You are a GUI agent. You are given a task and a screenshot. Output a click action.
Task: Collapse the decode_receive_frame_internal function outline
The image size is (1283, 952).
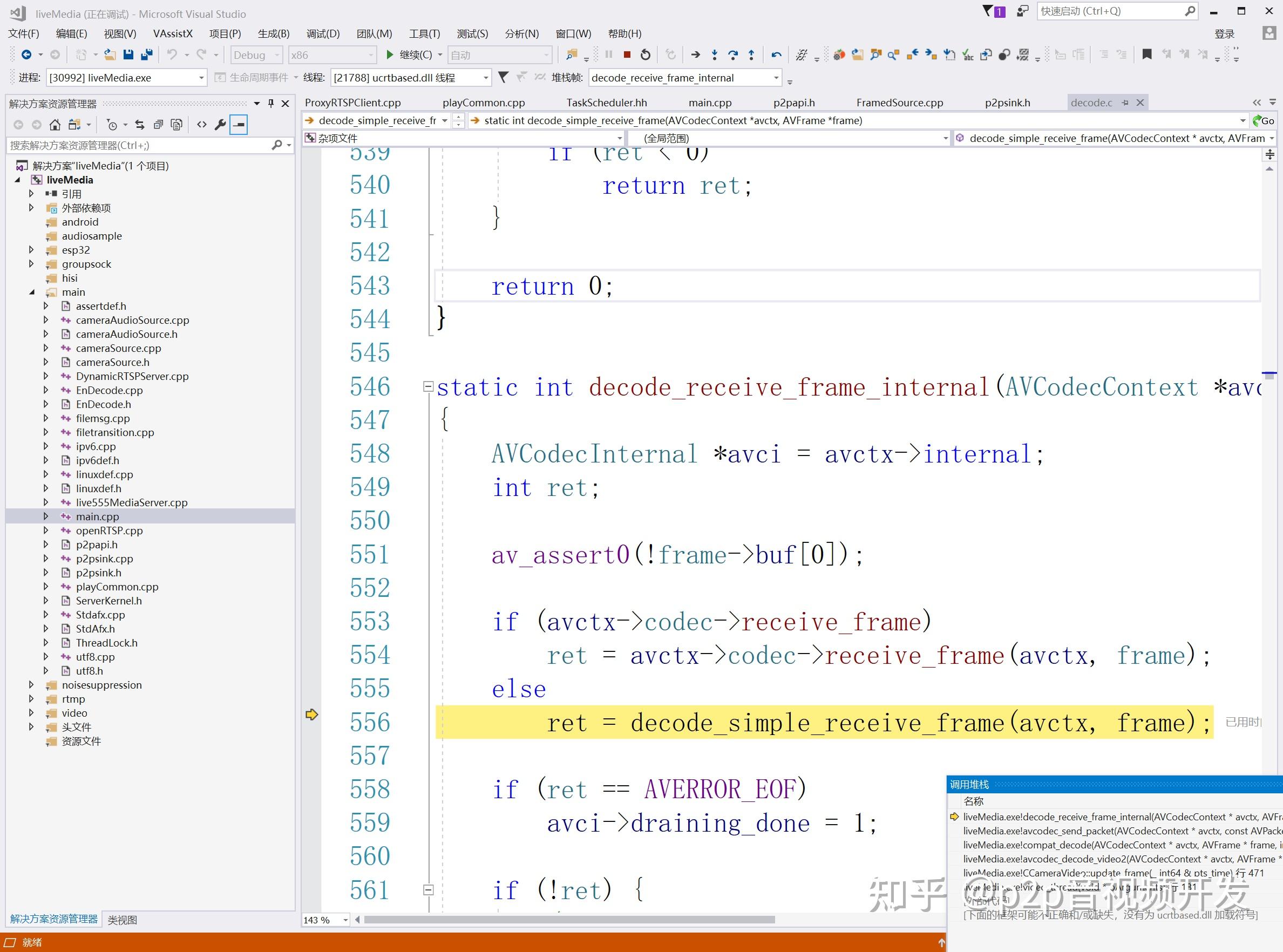[x=428, y=386]
